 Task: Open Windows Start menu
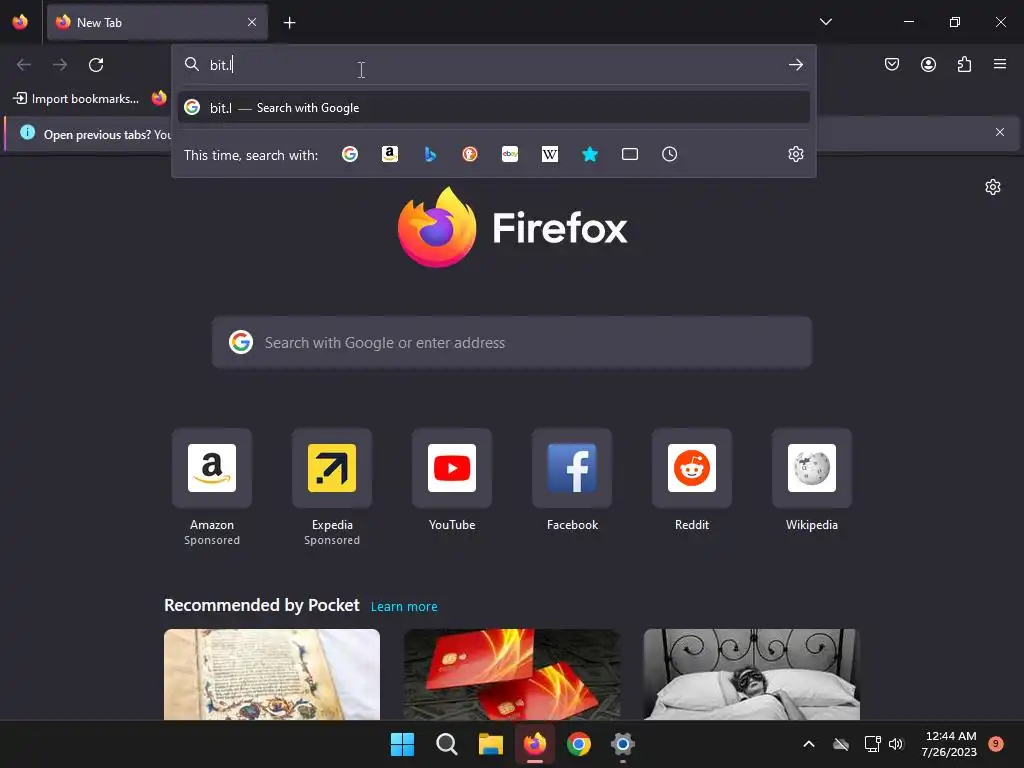click(x=402, y=744)
